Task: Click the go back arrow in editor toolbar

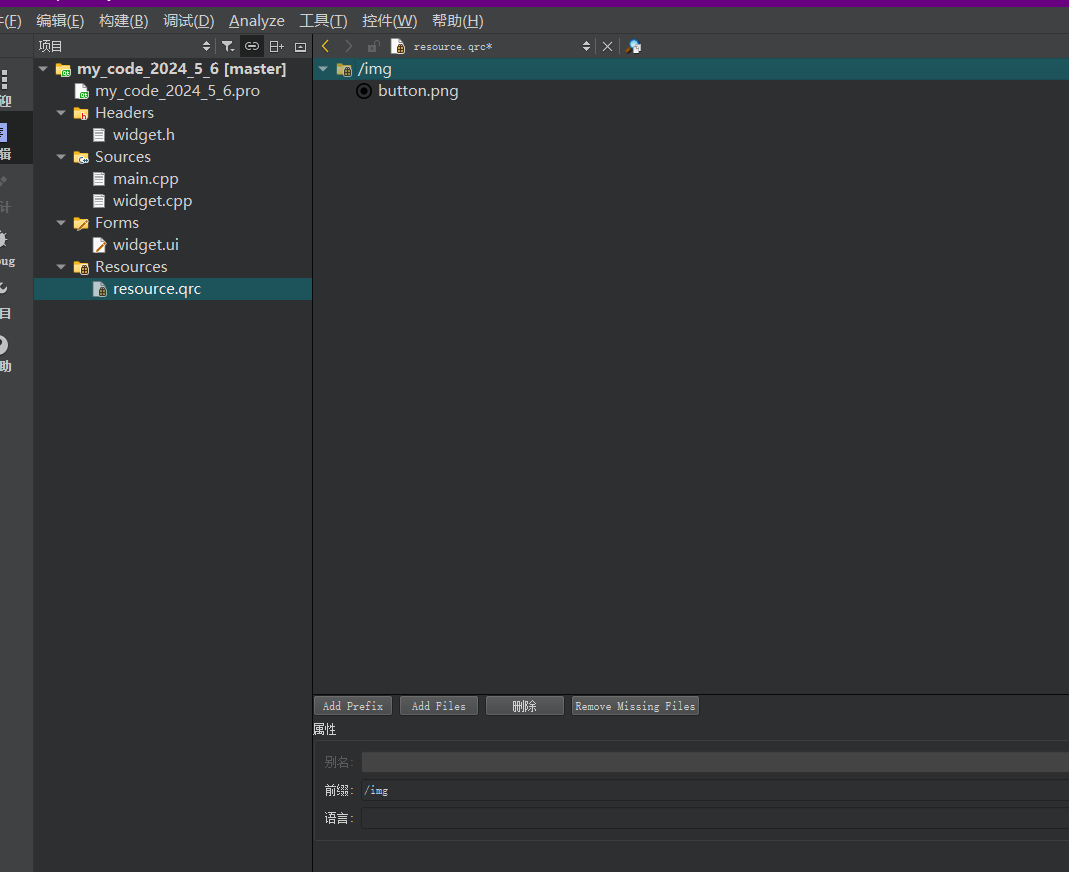Action: click(x=325, y=46)
